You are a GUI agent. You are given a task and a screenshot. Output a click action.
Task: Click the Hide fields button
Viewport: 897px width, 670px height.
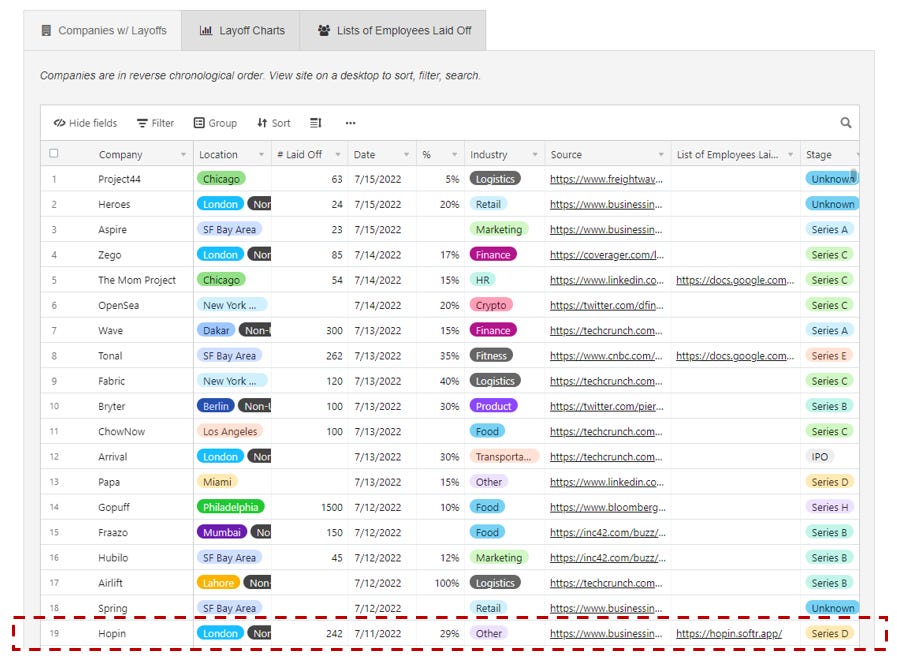(85, 123)
